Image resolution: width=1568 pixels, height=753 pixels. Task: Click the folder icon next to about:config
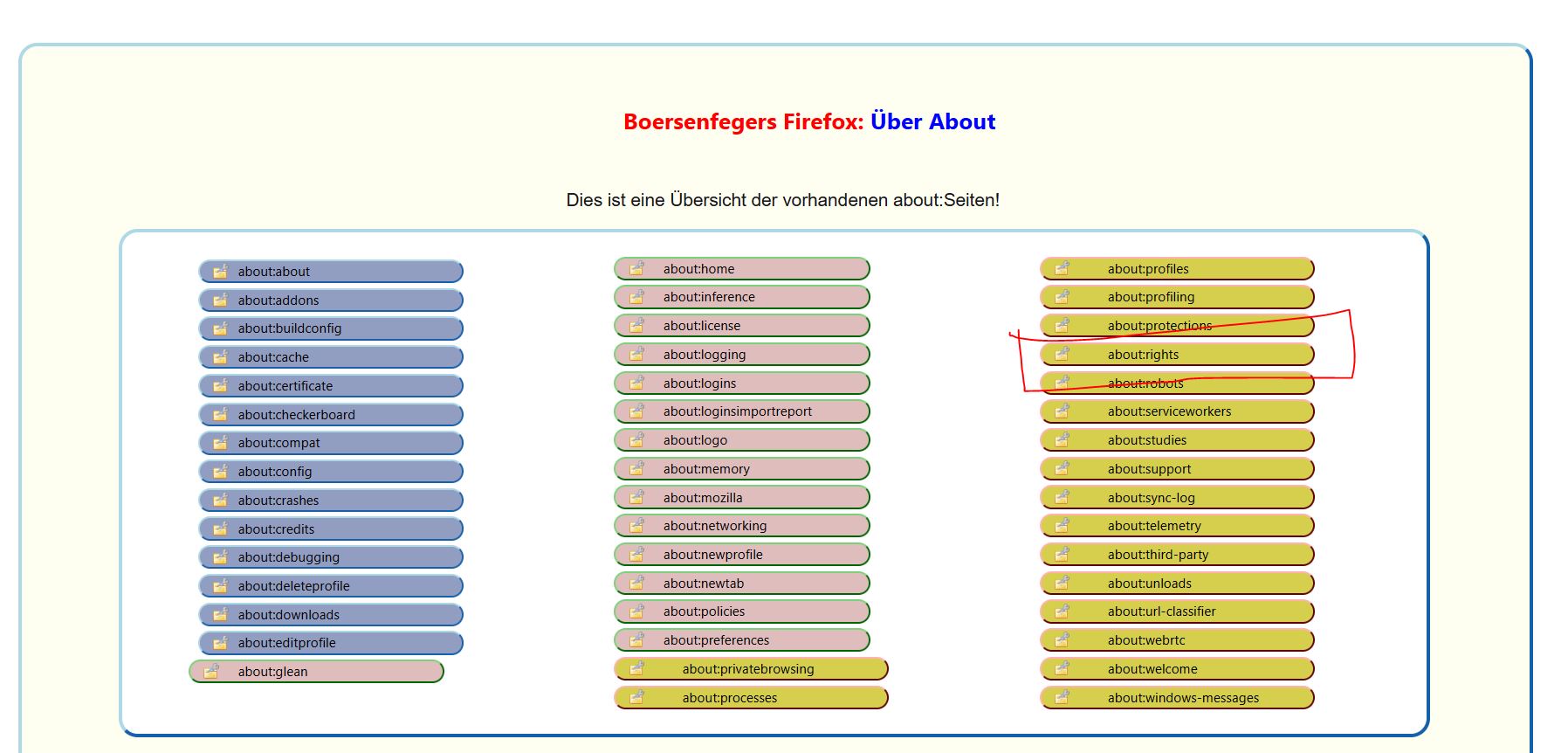point(220,472)
